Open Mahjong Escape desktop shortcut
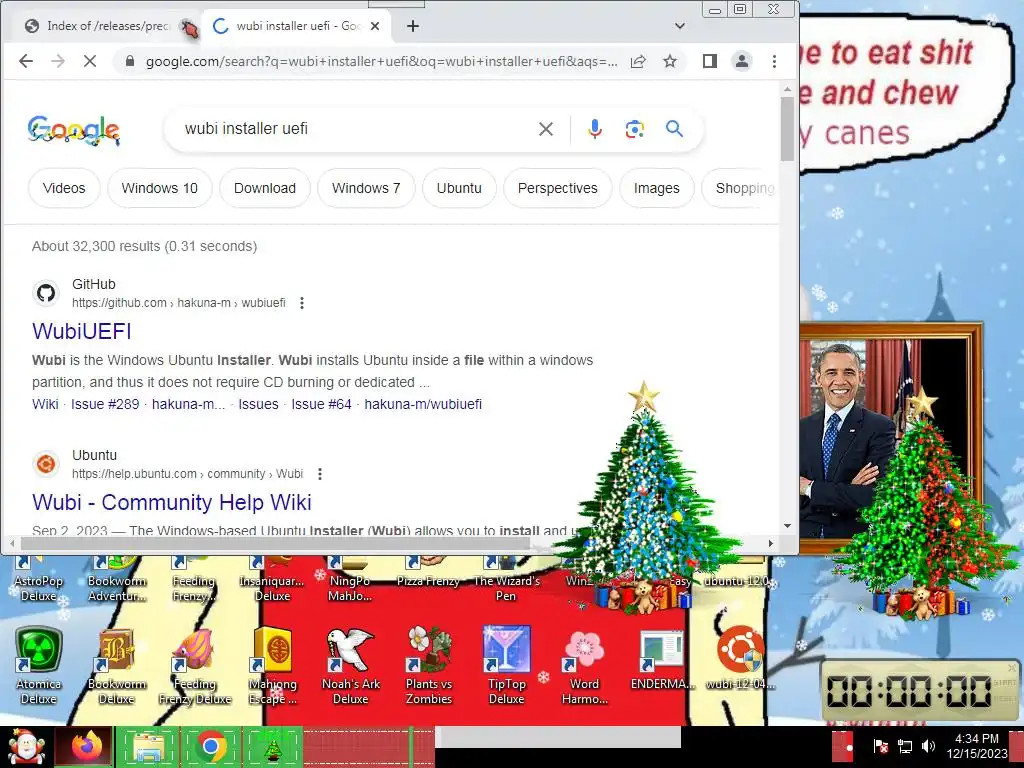The height and width of the screenshot is (768, 1024). (272, 666)
